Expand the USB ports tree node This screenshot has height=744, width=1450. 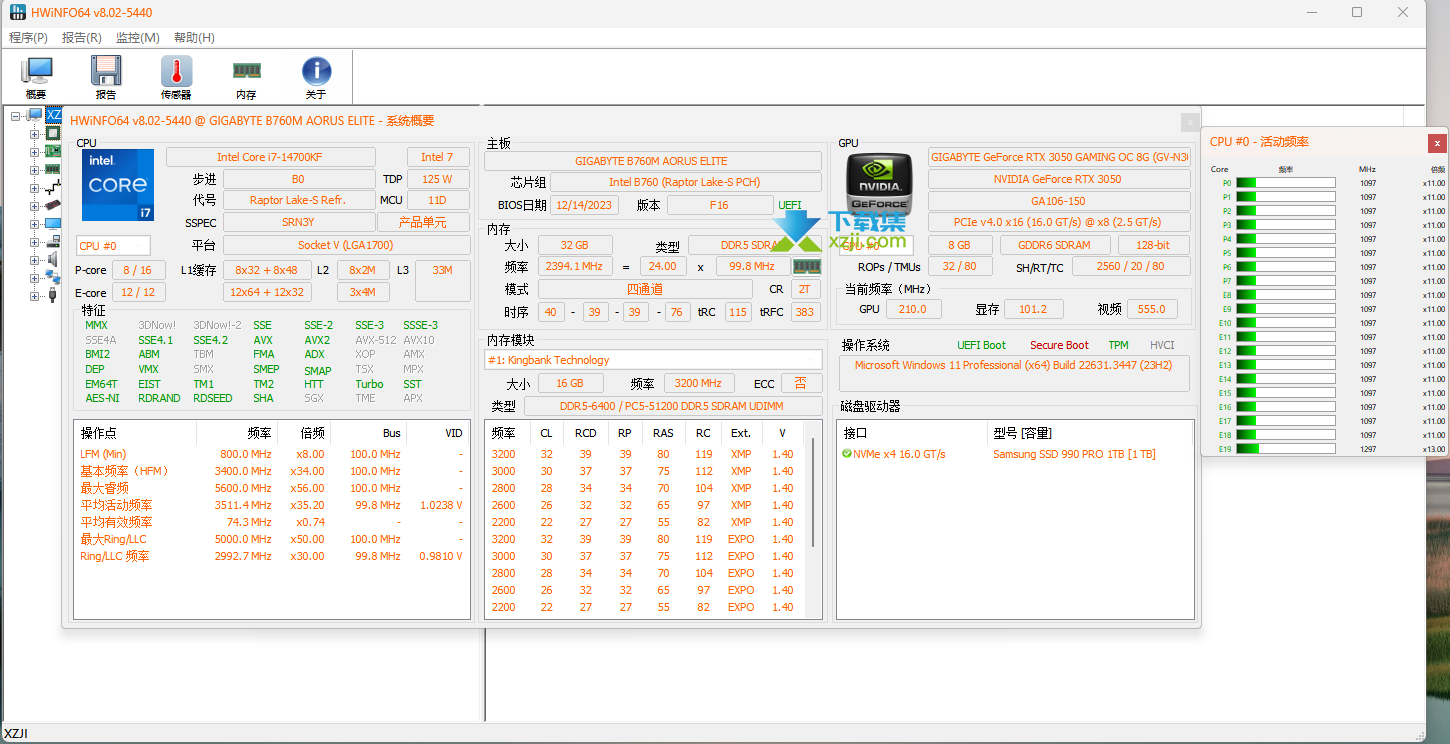tap(34, 295)
